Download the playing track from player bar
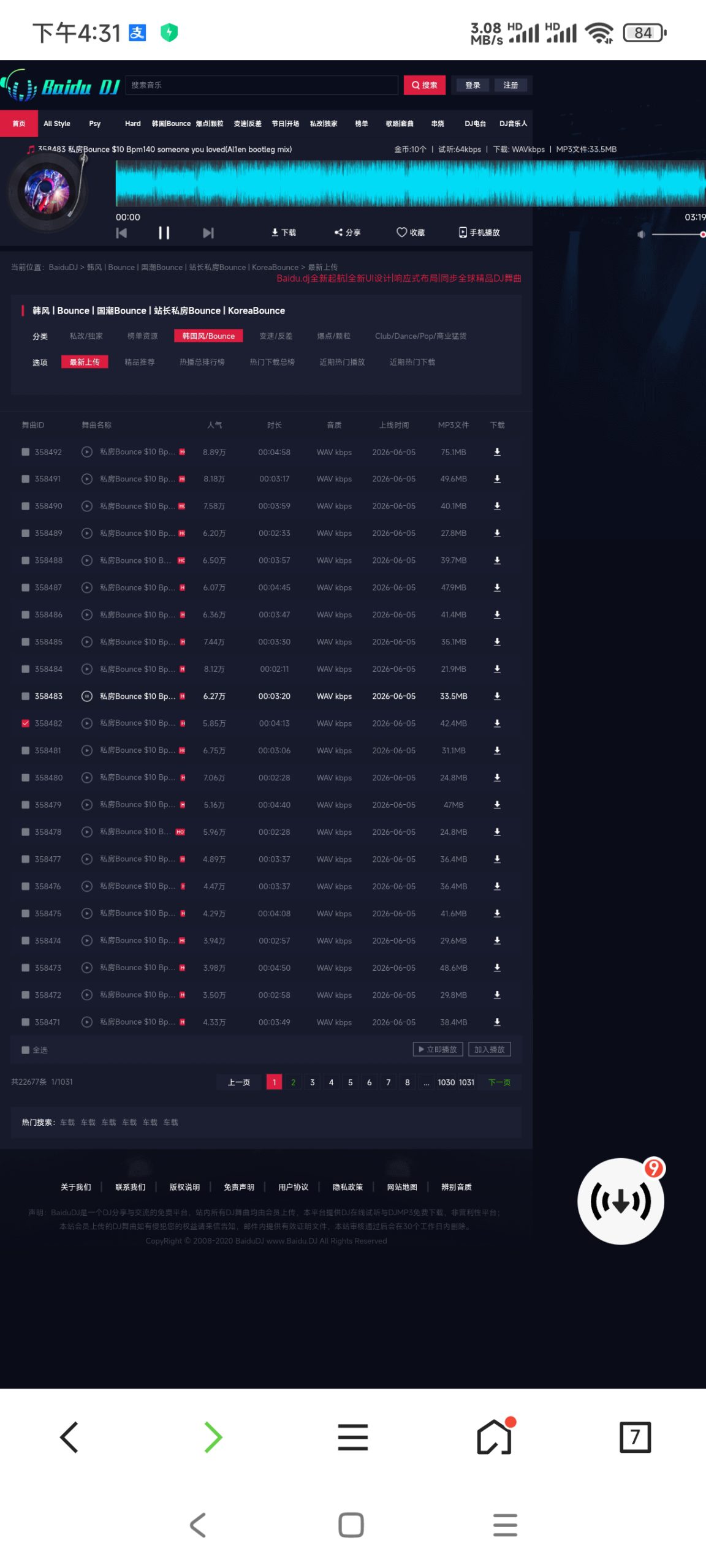Viewport: 706px width, 1568px height. click(x=283, y=233)
